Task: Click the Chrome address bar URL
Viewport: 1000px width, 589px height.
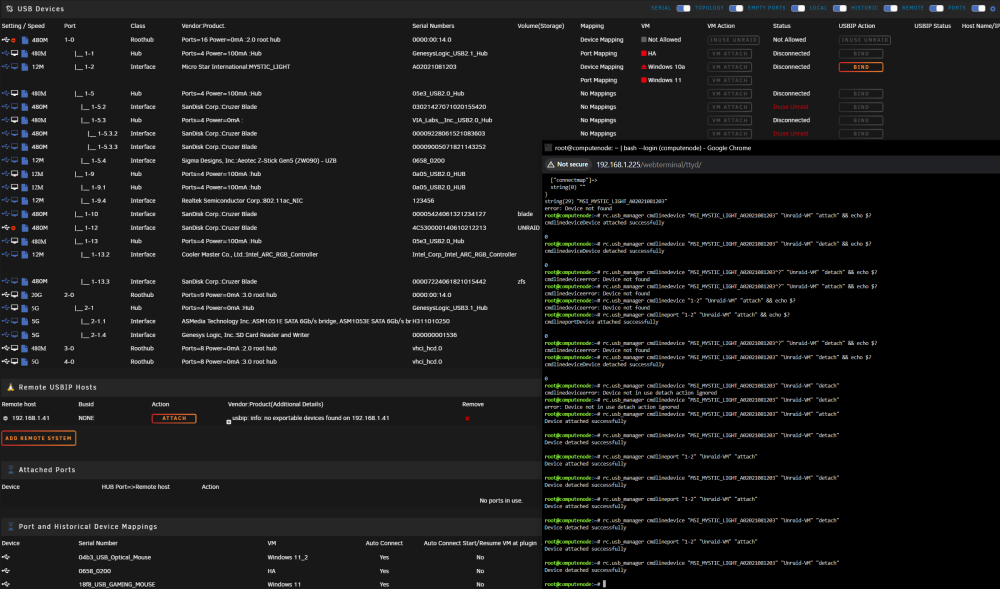Action: [649, 164]
